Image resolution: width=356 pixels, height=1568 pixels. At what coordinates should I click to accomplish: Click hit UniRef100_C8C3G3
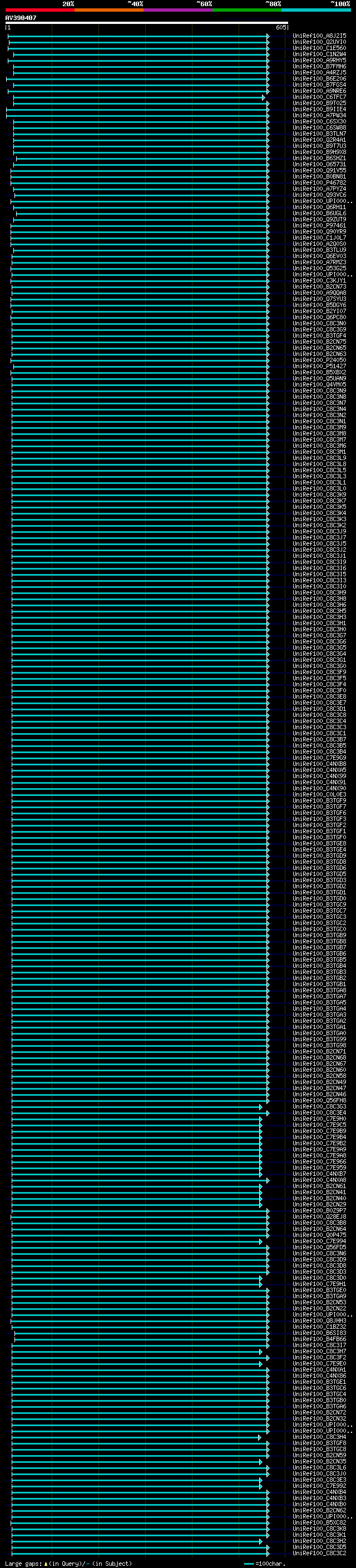click(319, 1106)
